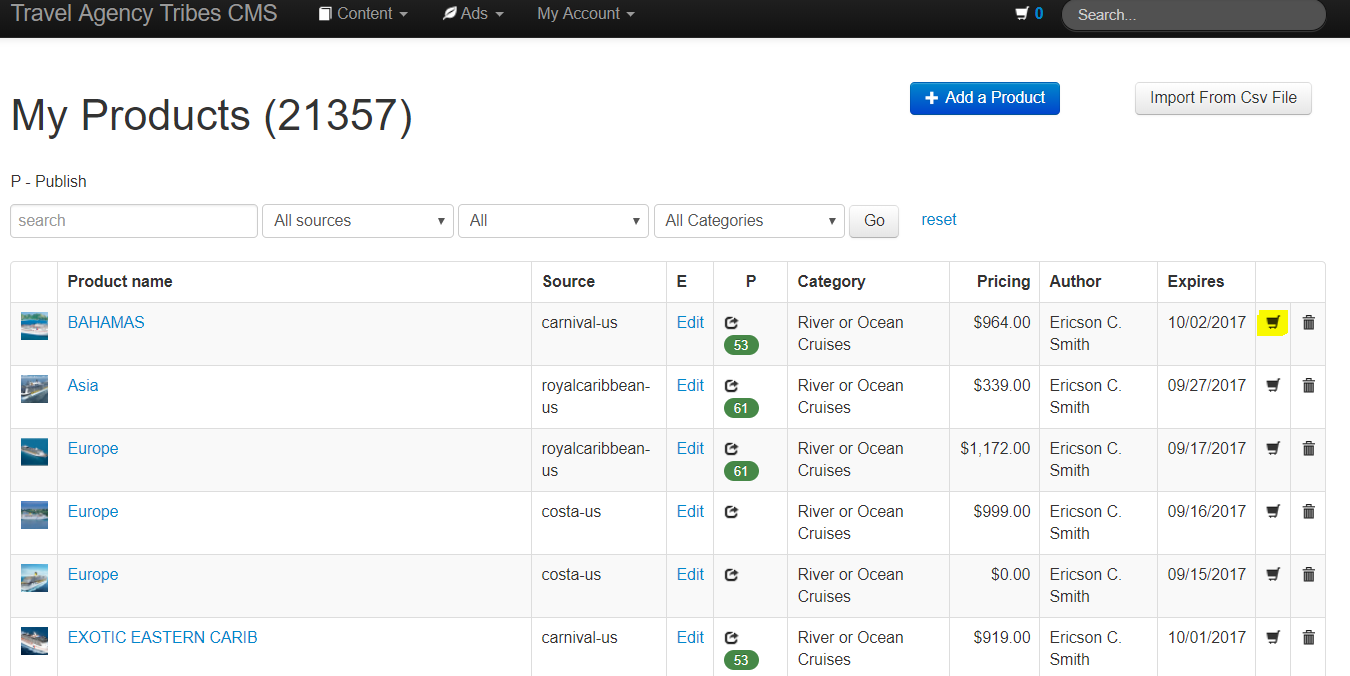
Task: Click the BAHAMAS product thumbnail
Action: click(x=34, y=326)
